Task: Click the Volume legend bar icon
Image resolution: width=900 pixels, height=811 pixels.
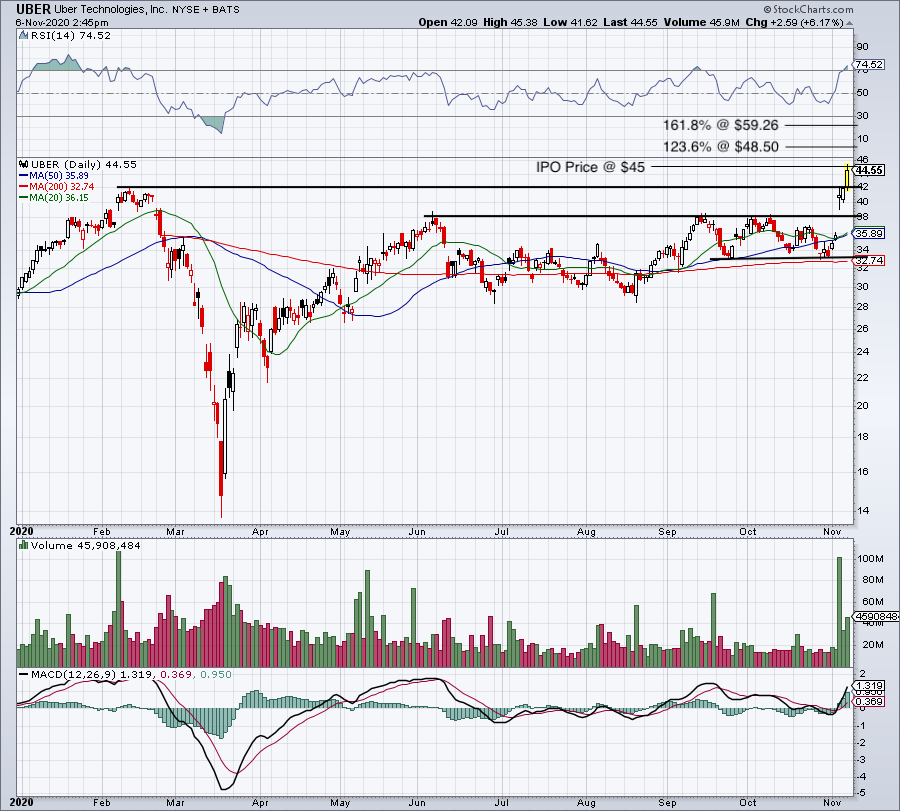Action: pos(24,545)
